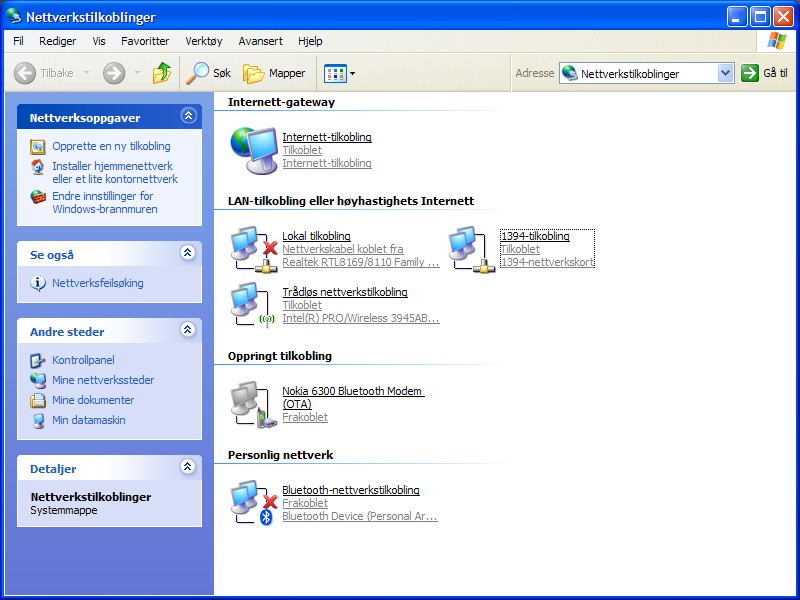Open the Views dropdown arrow
The height and width of the screenshot is (600, 800).
click(x=352, y=73)
